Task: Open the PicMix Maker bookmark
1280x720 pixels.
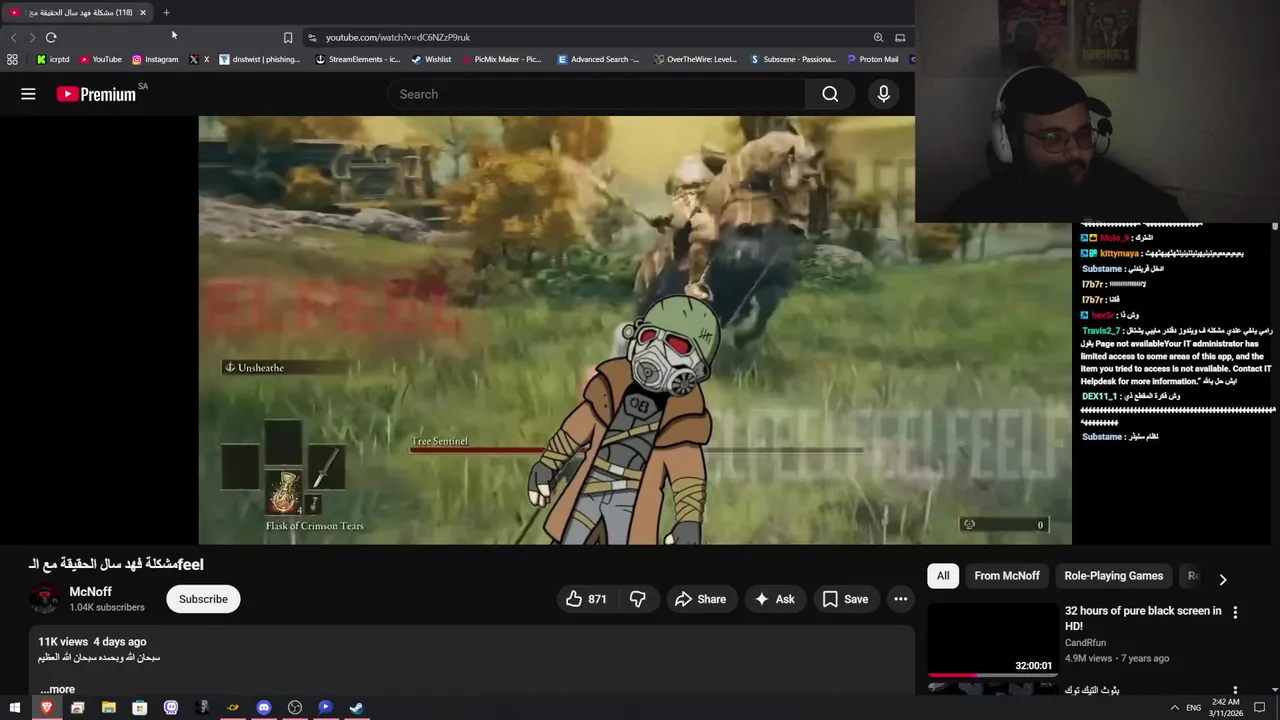Action: coord(502,59)
